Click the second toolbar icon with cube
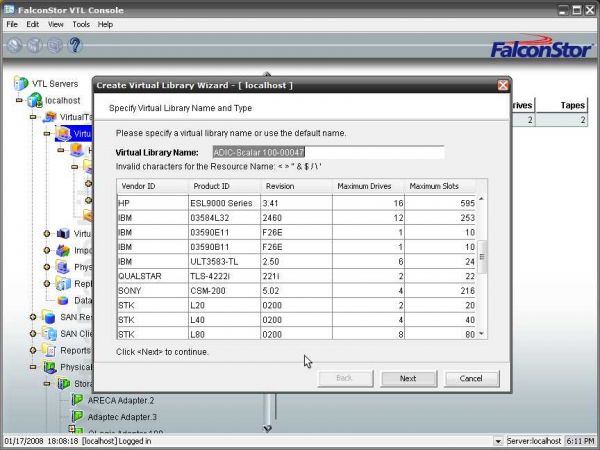This screenshot has width=600, height=450. (x=35, y=46)
